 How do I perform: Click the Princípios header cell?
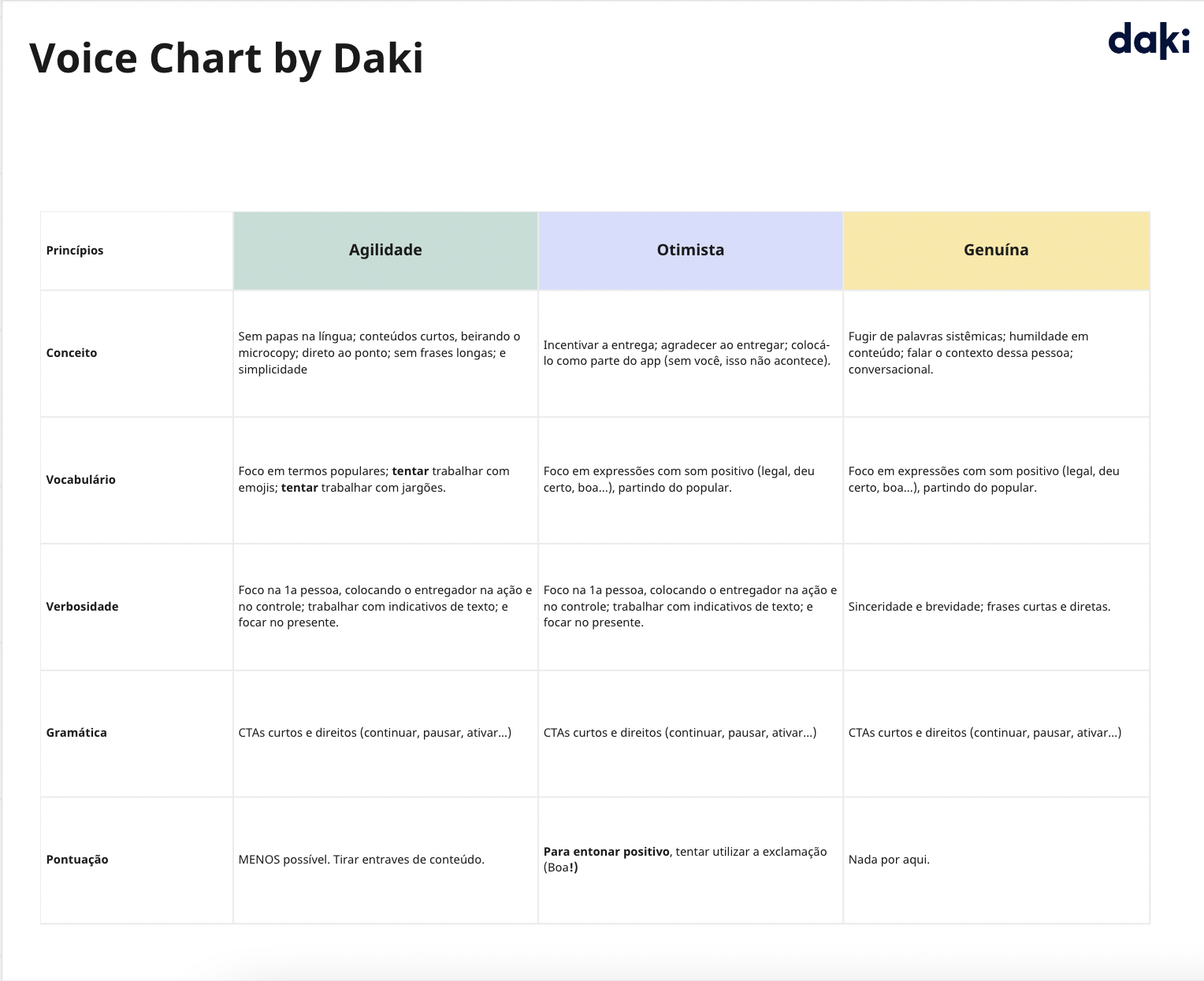[x=75, y=251]
